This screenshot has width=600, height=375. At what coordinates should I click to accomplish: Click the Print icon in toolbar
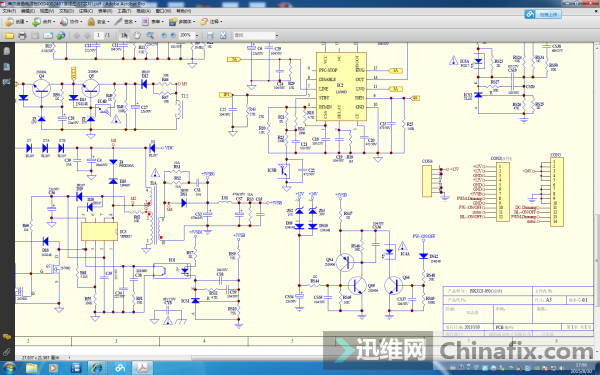(x=22, y=36)
